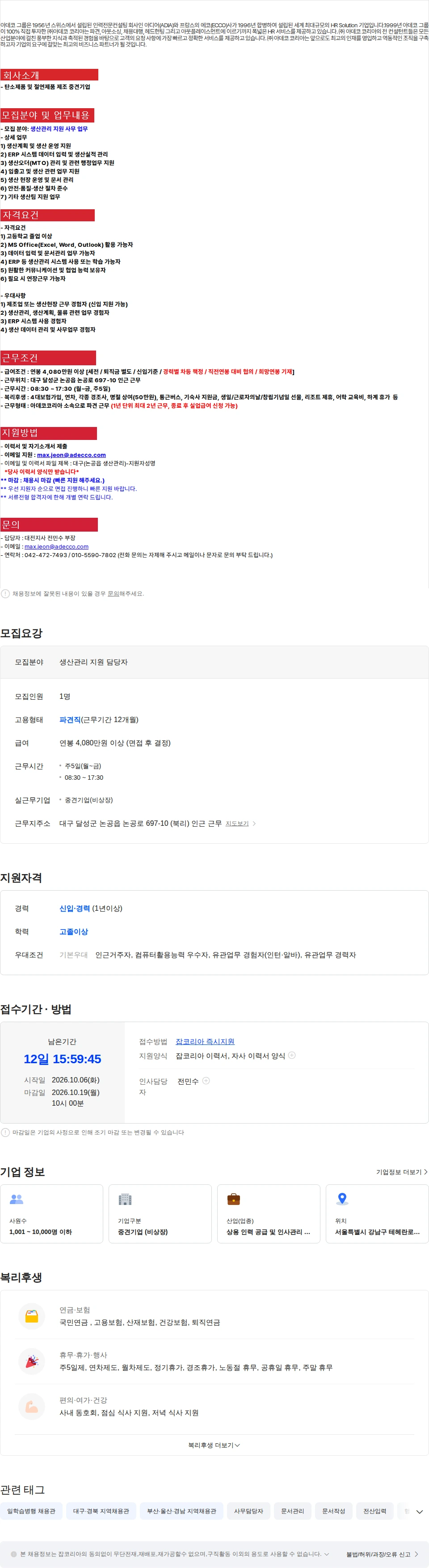Click the red 당사 이력서 양식만 받습니다 text

(42, 472)
